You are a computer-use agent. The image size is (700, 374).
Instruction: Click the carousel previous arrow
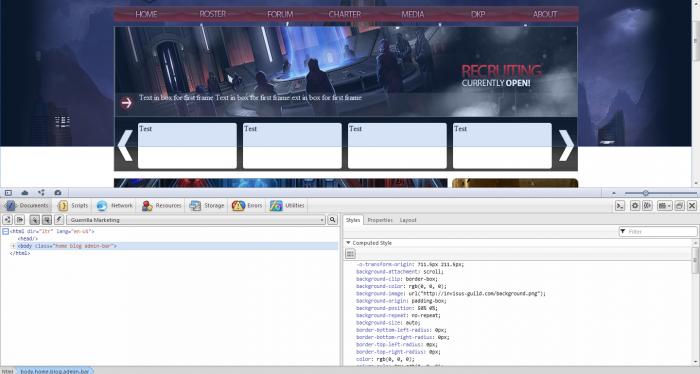tap(125, 145)
